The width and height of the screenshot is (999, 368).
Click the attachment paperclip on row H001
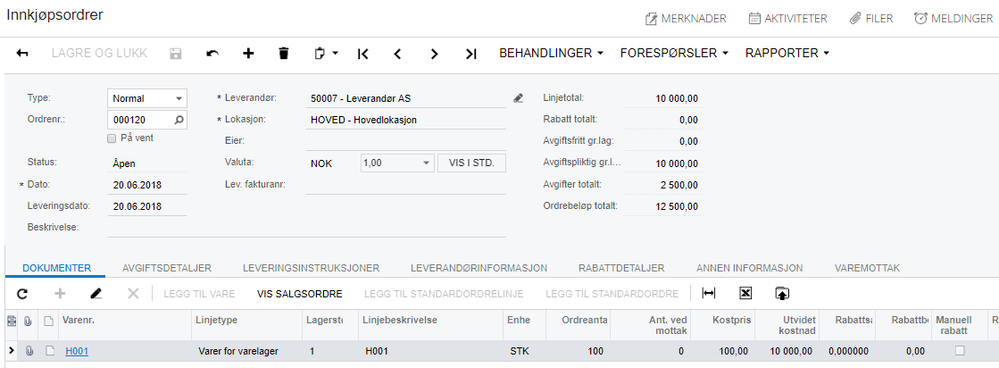(29, 351)
